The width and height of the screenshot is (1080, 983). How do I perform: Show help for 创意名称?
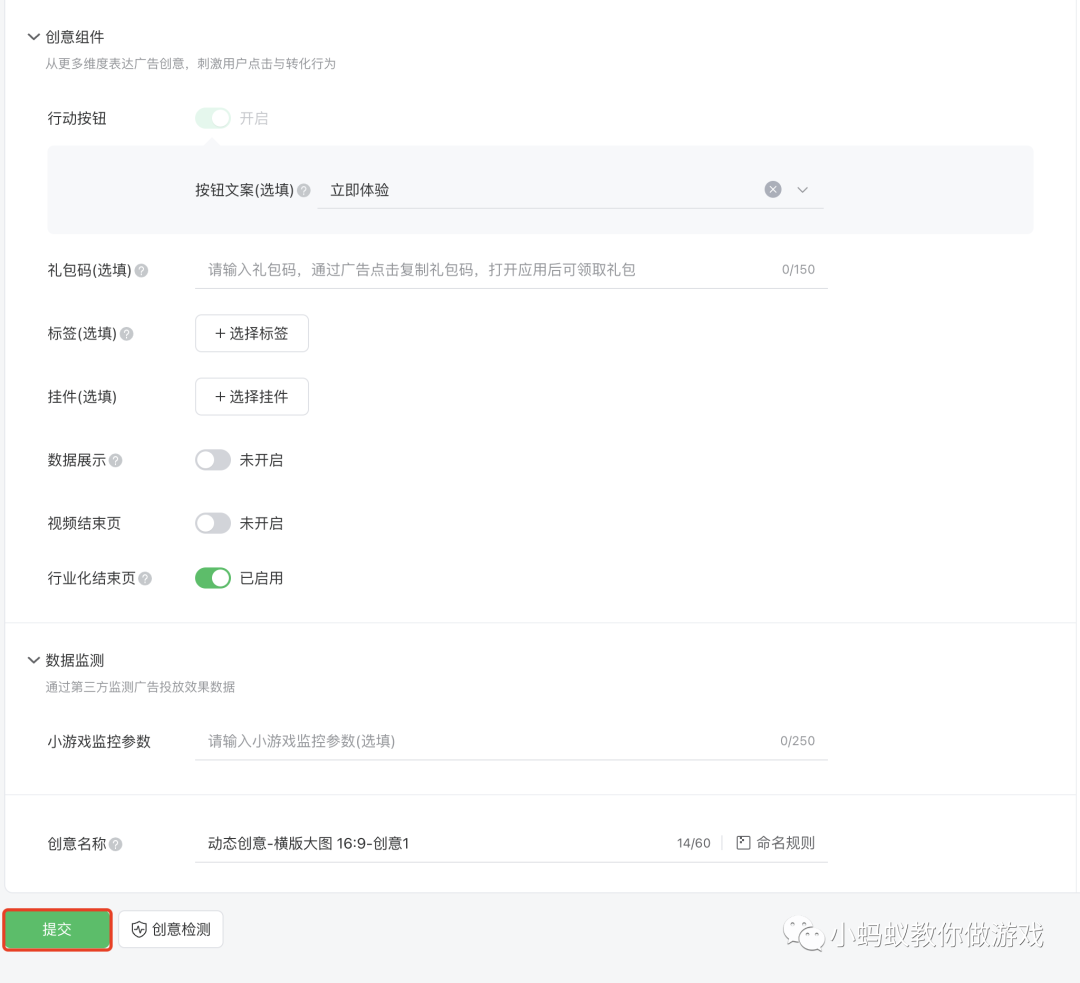tap(116, 844)
